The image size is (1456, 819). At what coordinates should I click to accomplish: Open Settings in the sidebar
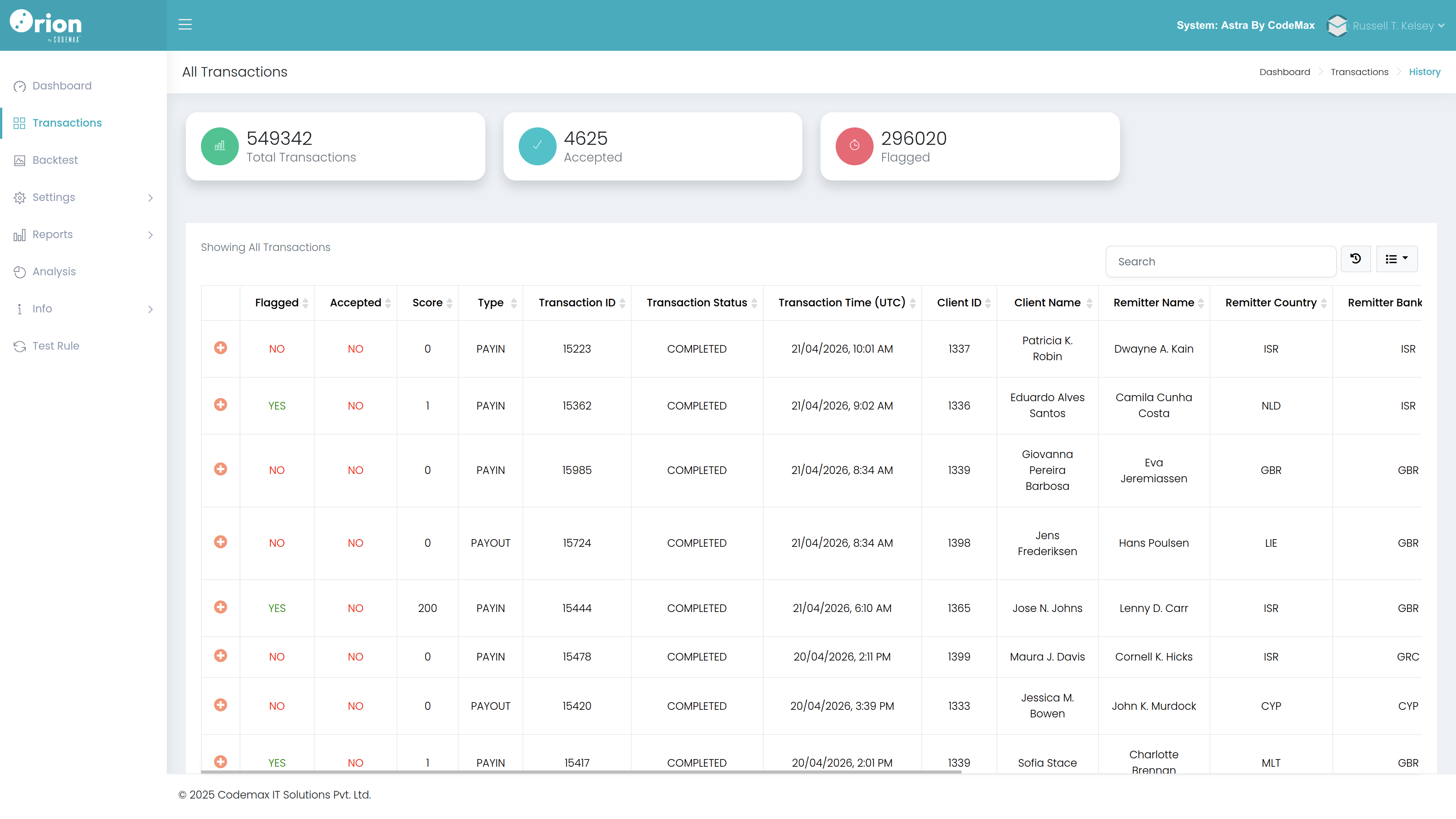tap(54, 198)
